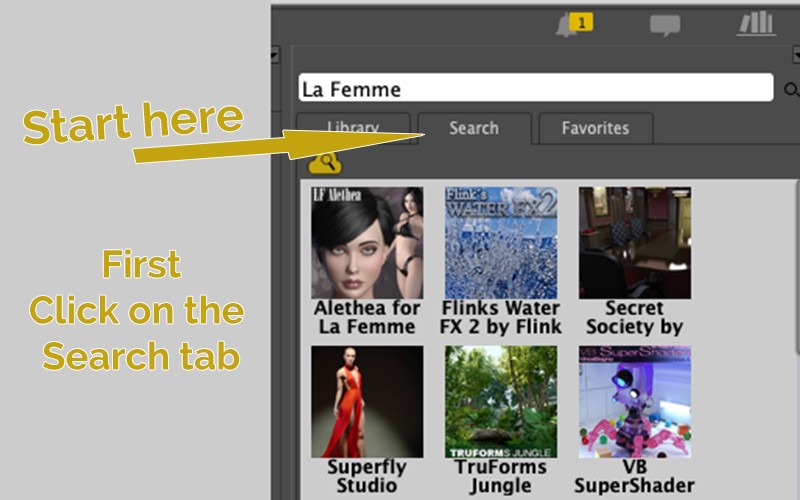Select the Alethea for La Femme thumbnail
The width and height of the screenshot is (800, 500).
367,243
